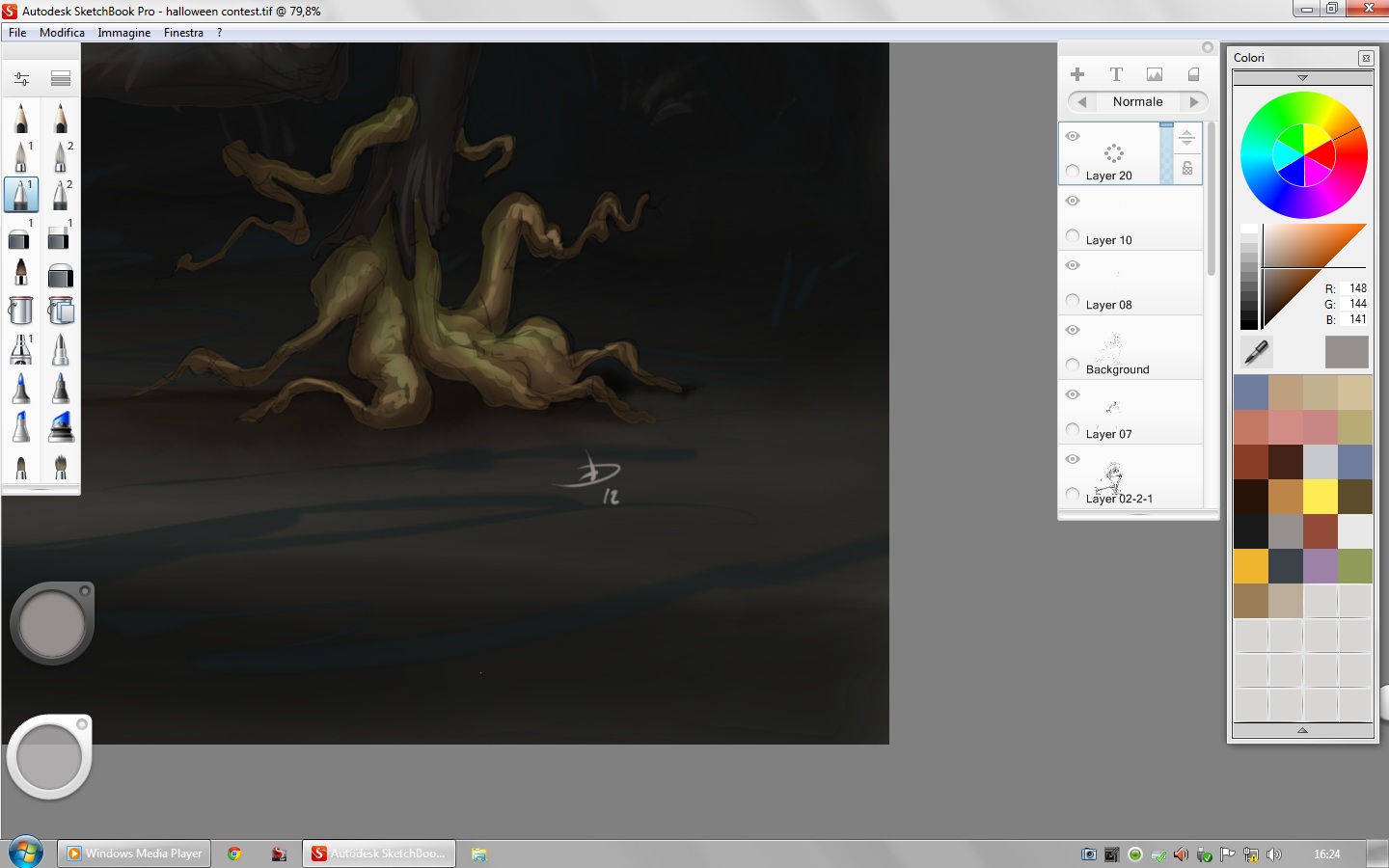Switch to next blend mode with right arrow
Viewport: 1389px width, 868px height.
(1194, 101)
